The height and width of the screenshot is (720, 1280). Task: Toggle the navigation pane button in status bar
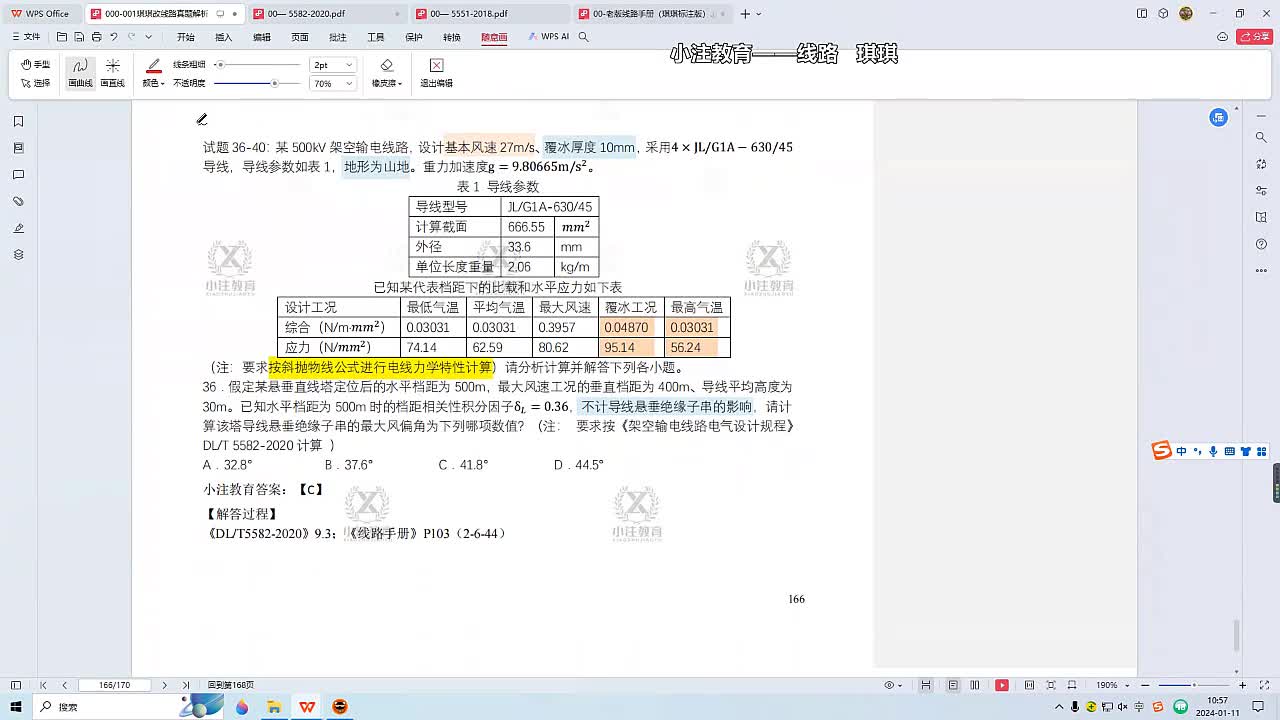[16, 685]
